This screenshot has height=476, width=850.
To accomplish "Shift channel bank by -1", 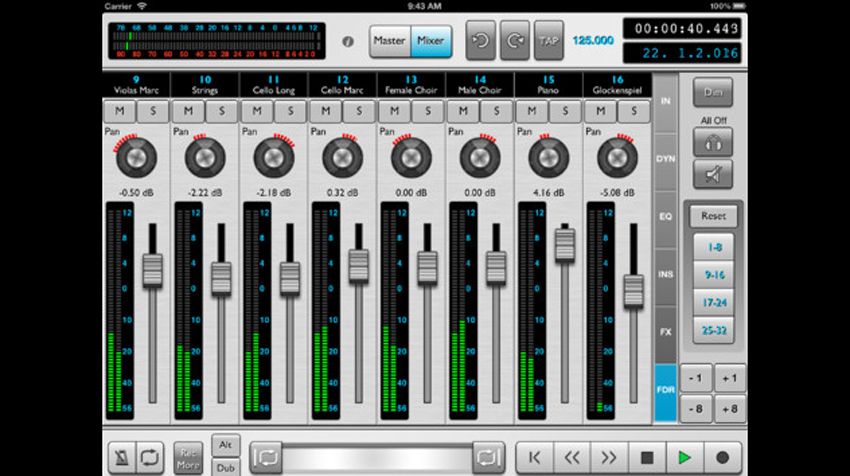I will click(696, 378).
